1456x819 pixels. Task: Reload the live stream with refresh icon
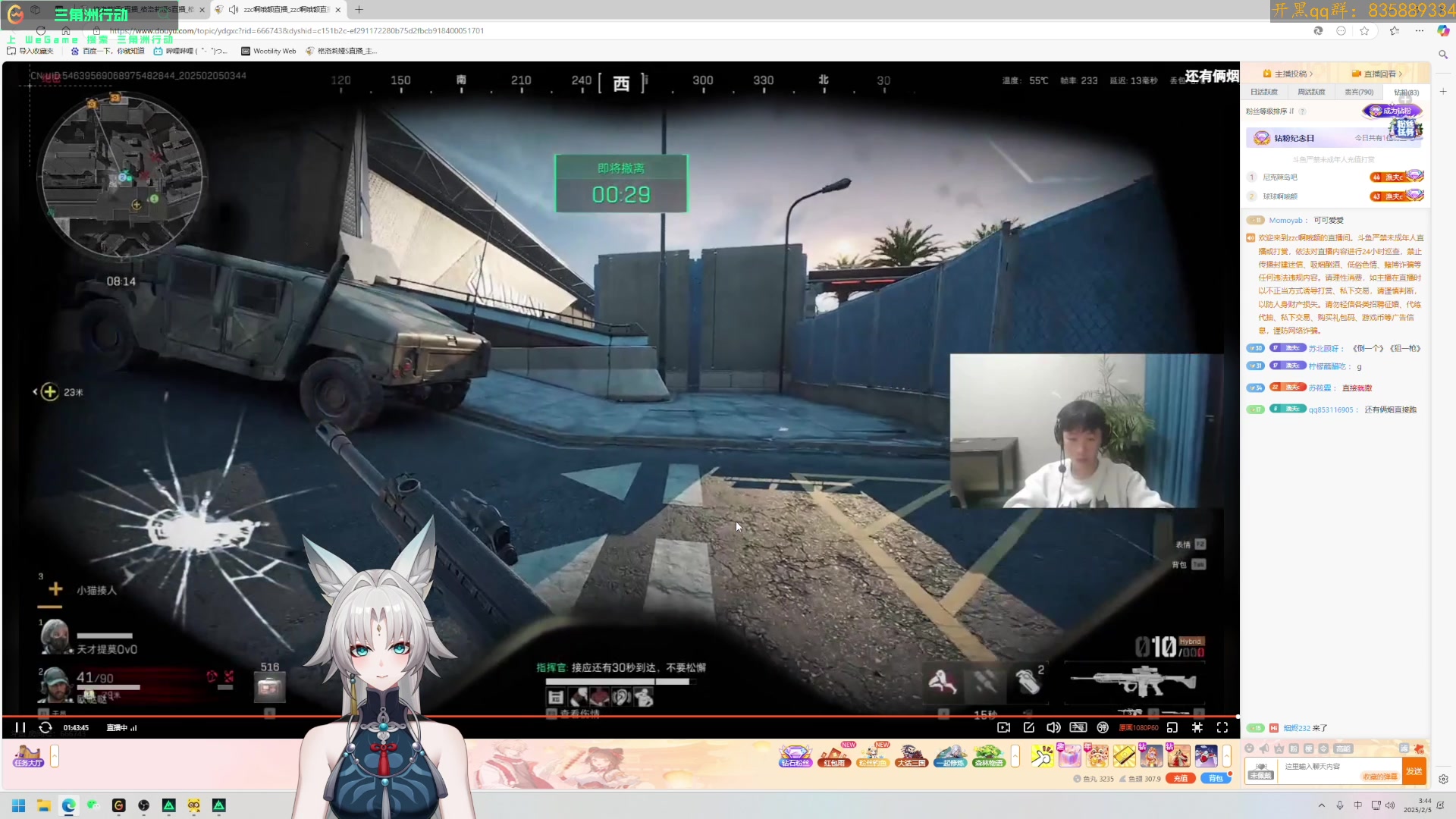pos(45,727)
